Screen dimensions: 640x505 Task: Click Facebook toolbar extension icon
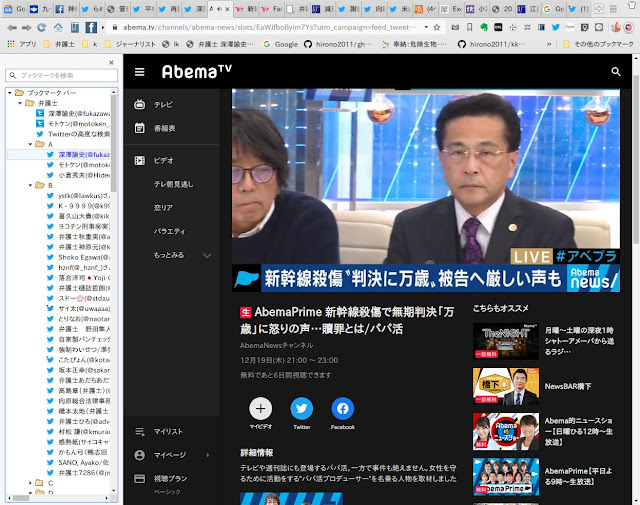pos(91,27)
